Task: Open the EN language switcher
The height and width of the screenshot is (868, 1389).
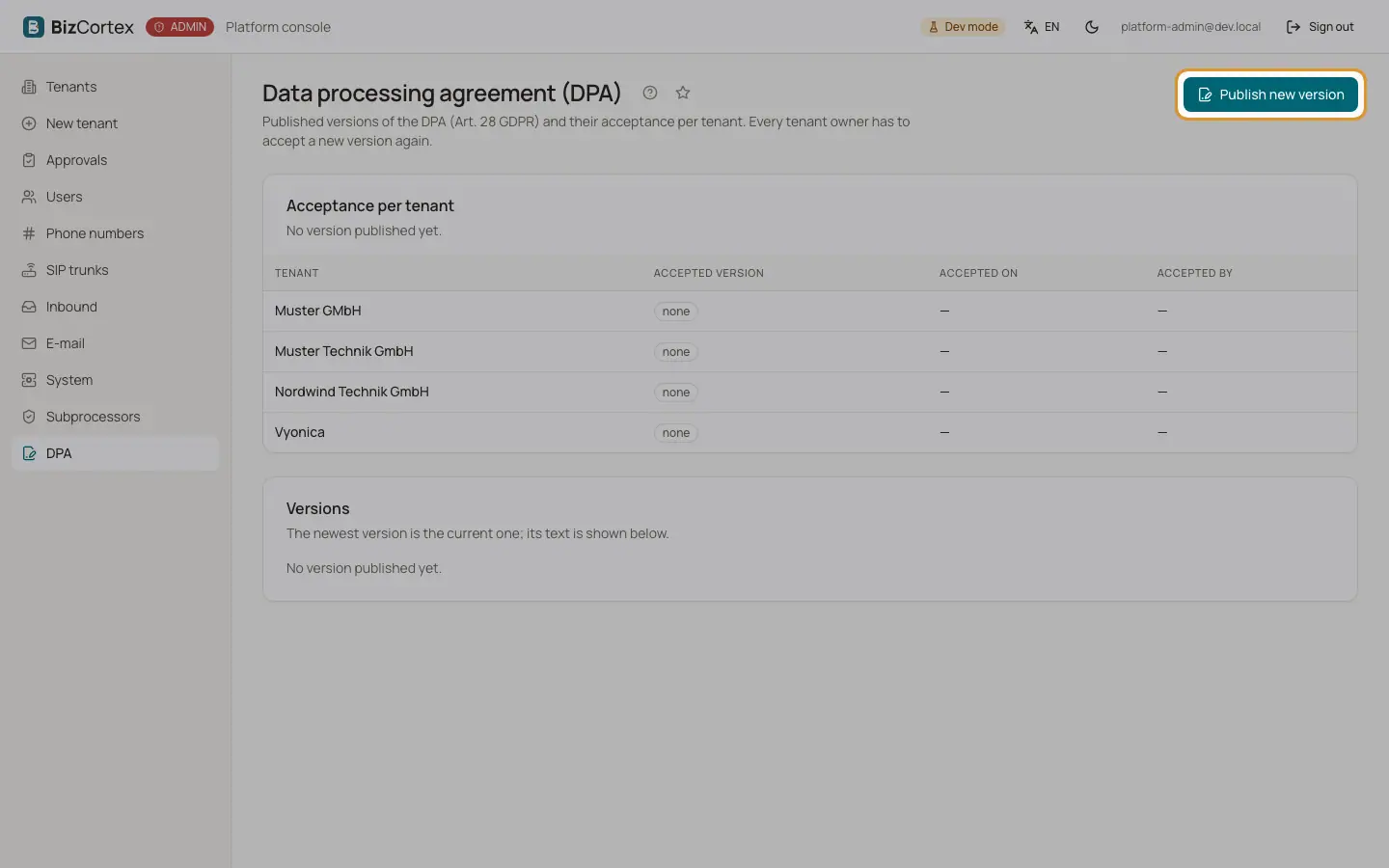Action: 1042,27
